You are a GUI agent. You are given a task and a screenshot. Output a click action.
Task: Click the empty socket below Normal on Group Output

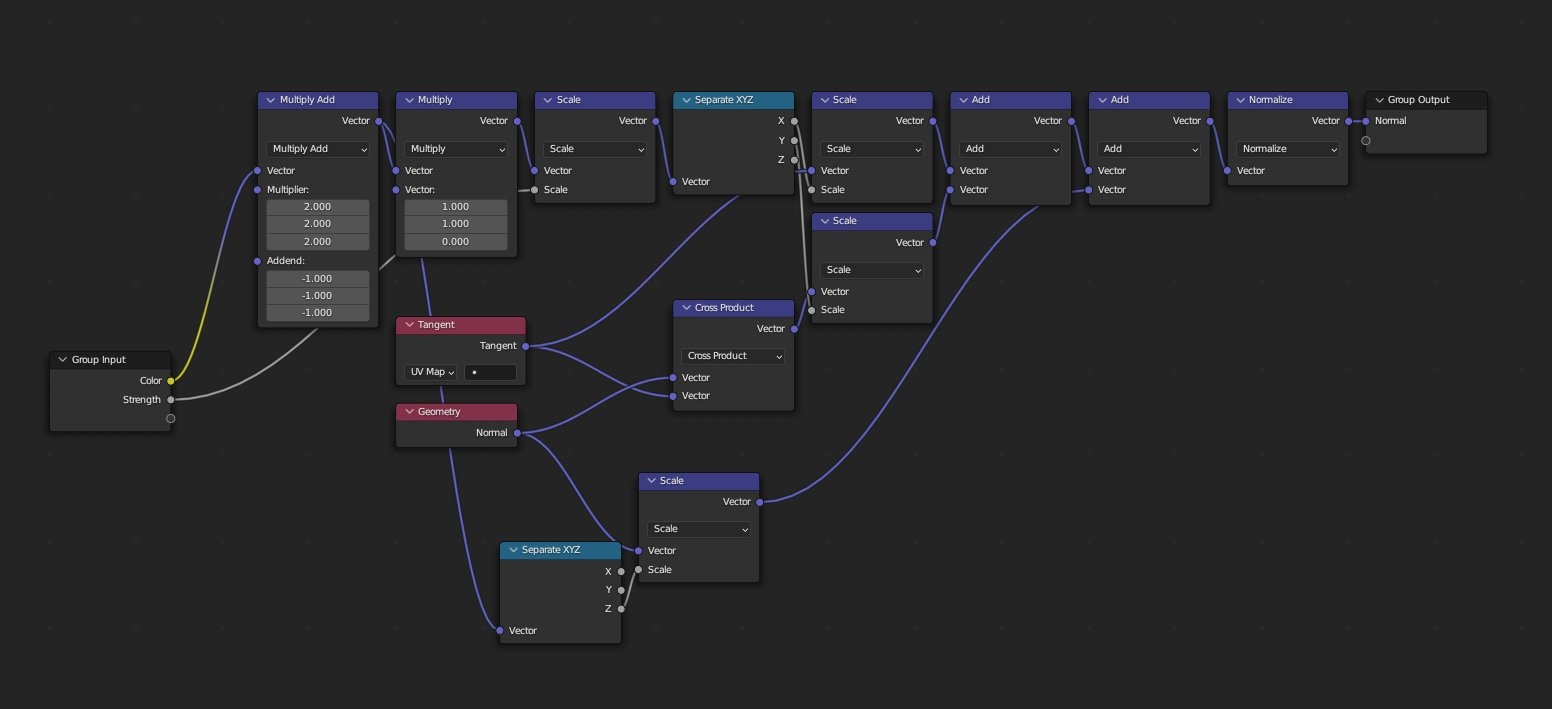click(1366, 141)
